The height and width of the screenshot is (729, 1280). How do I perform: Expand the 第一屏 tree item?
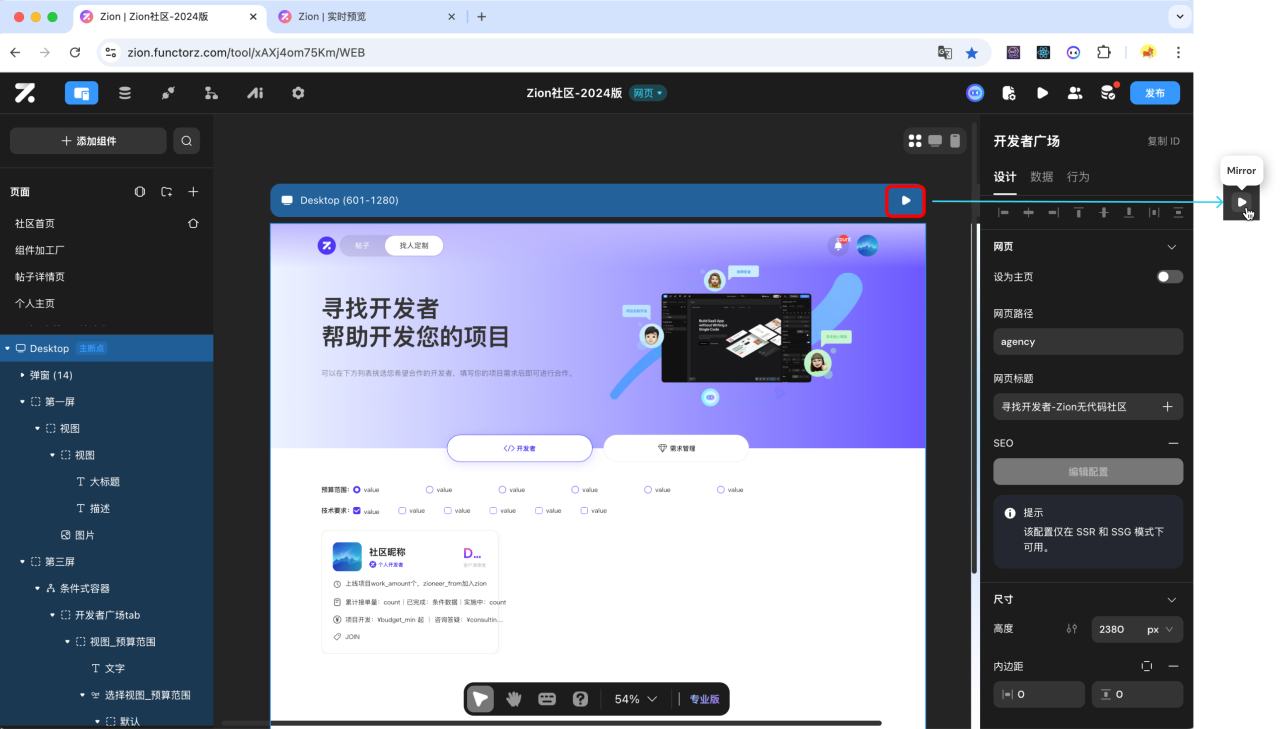[22, 401]
